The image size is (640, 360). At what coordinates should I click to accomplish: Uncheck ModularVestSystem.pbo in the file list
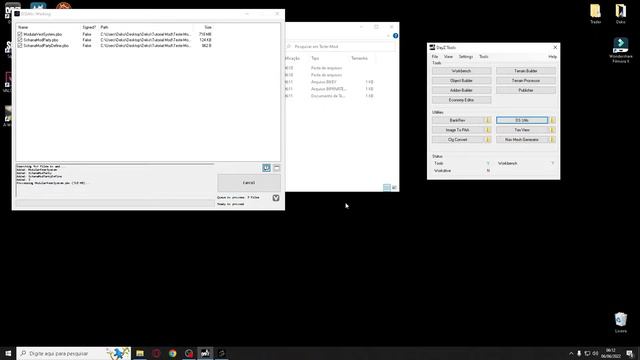point(20,34)
